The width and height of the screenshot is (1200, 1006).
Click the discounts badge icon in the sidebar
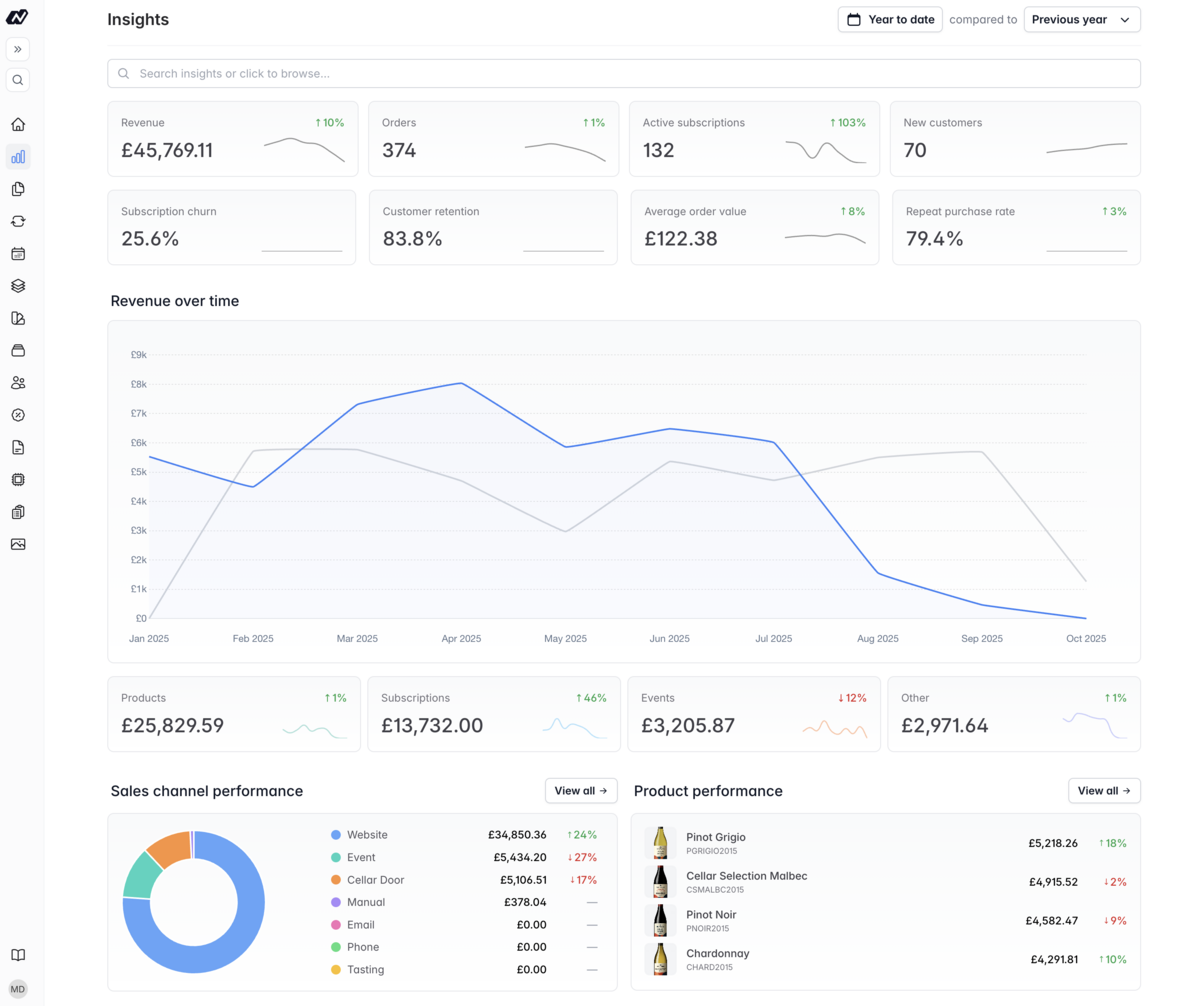(18, 414)
